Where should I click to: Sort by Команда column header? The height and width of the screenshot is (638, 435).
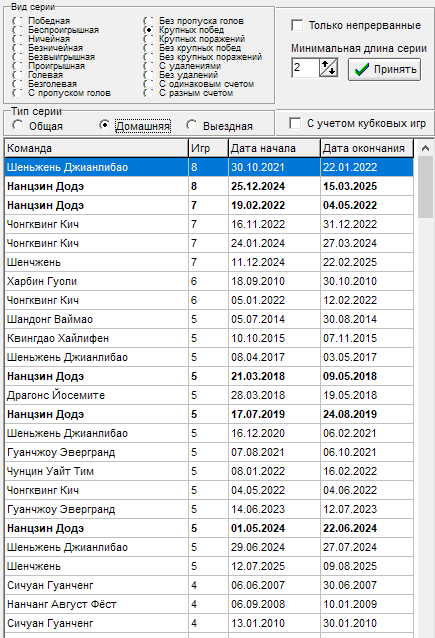click(x=96, y=149)
